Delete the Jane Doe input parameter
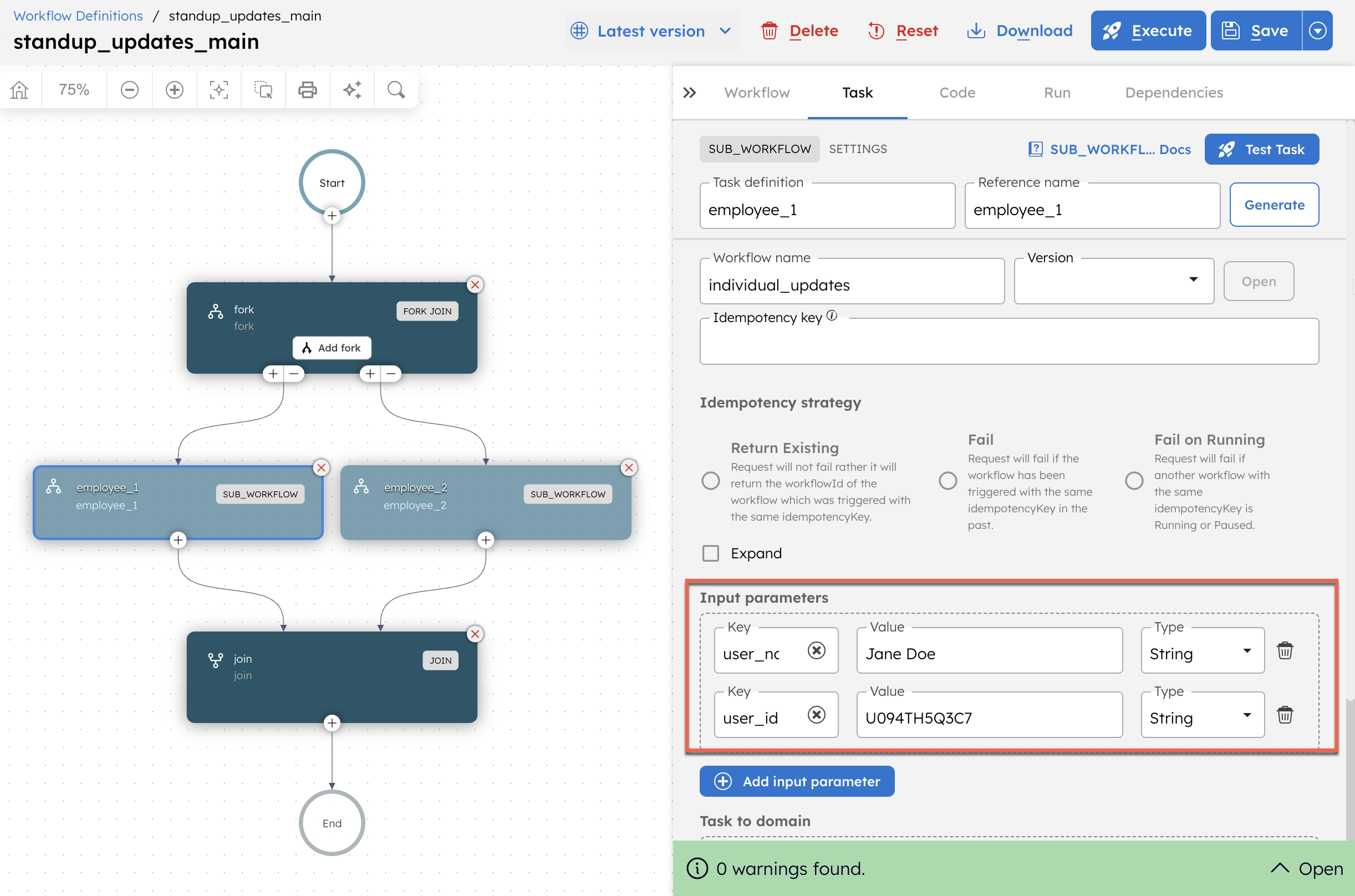Viewport: 1355px width, 896px height. point(1285,650)
